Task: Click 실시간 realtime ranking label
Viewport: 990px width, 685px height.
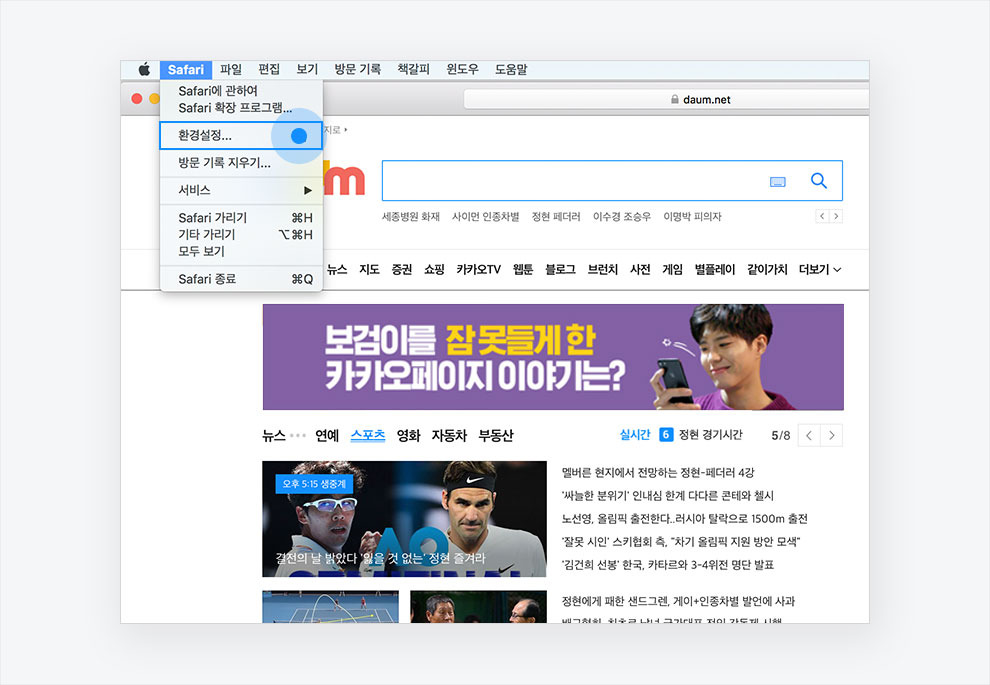Action: click(x=635, y=435)
